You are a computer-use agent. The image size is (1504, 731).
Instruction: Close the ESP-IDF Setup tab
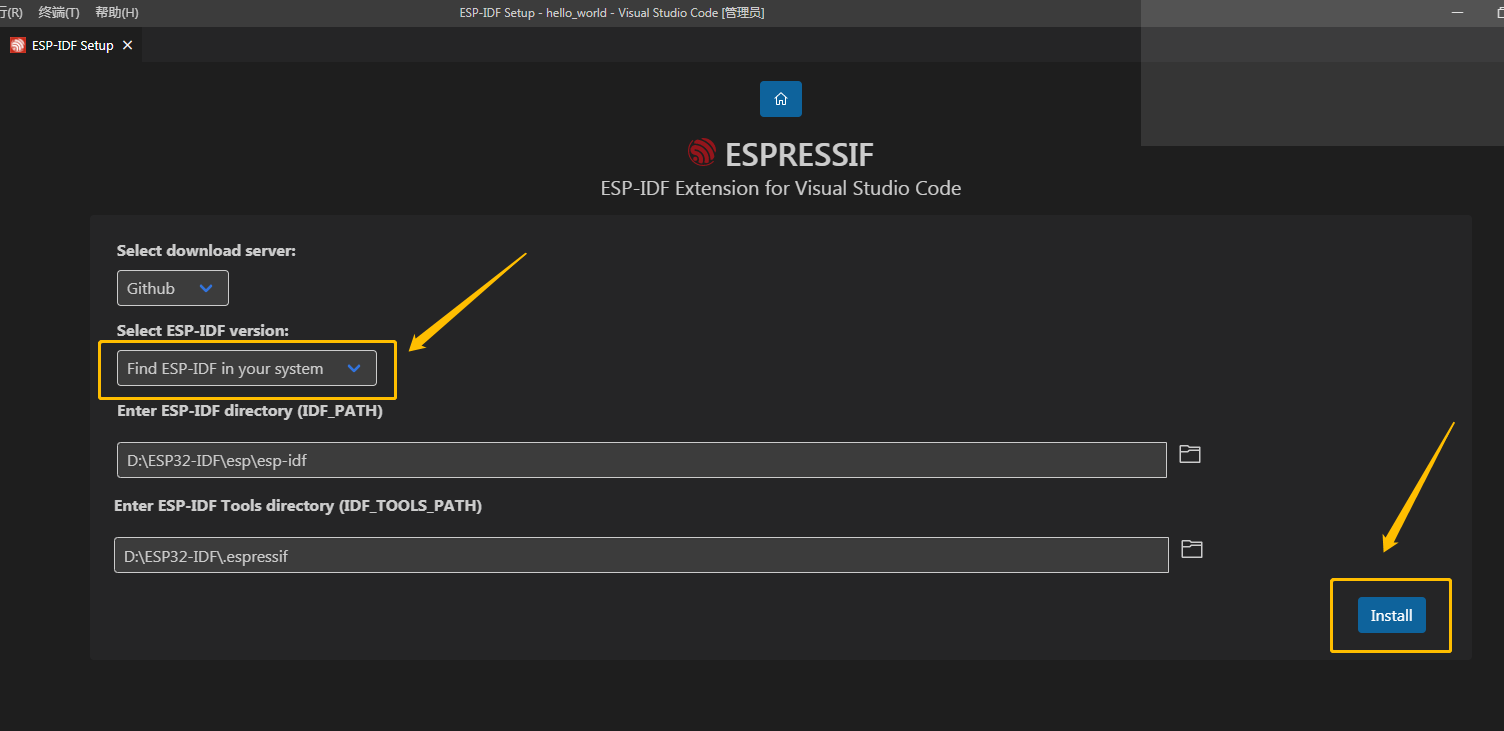[127, 44]
